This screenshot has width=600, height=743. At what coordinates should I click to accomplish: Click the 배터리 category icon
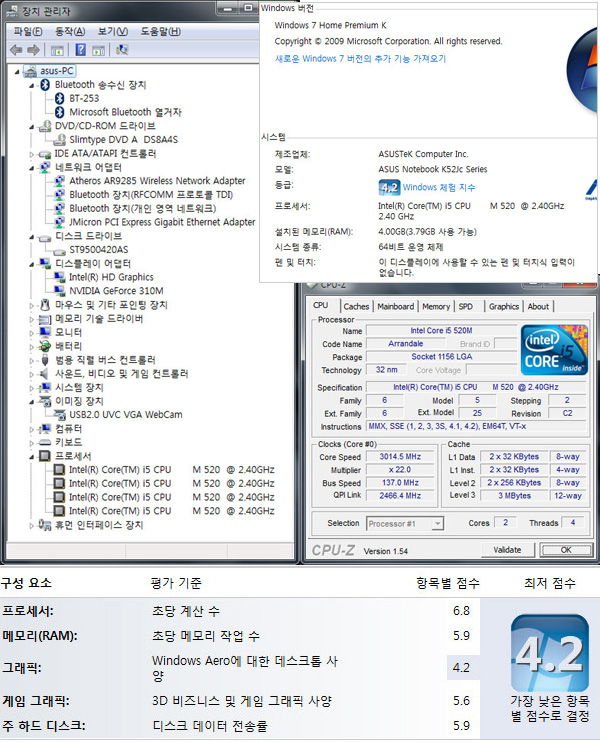[x=45, y=346]
